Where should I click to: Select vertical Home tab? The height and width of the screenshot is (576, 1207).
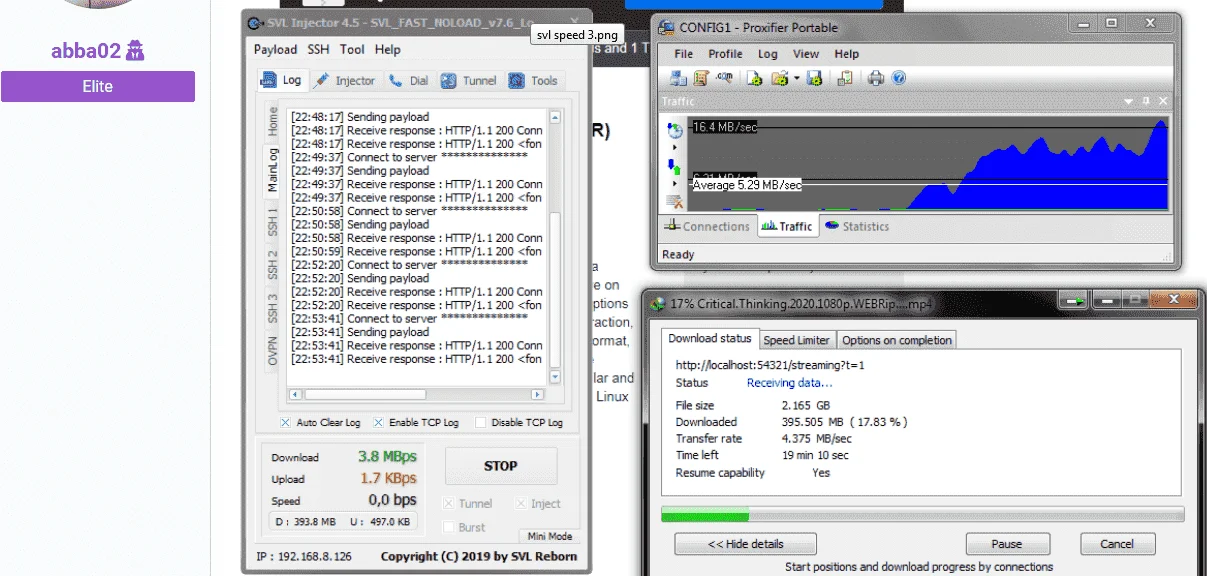pos(273,122)
